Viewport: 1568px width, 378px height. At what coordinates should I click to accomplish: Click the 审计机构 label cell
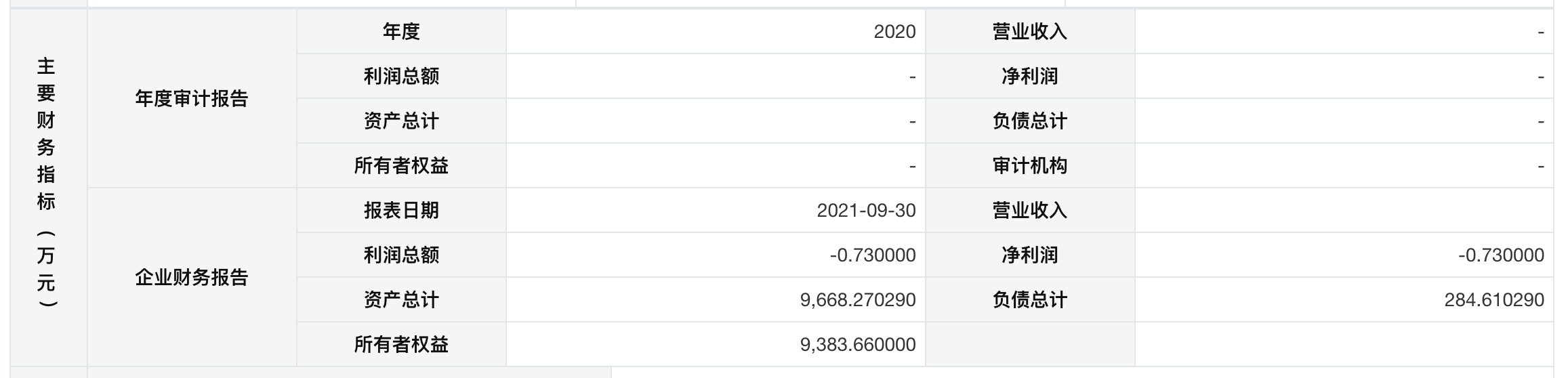click(1029, 166)
